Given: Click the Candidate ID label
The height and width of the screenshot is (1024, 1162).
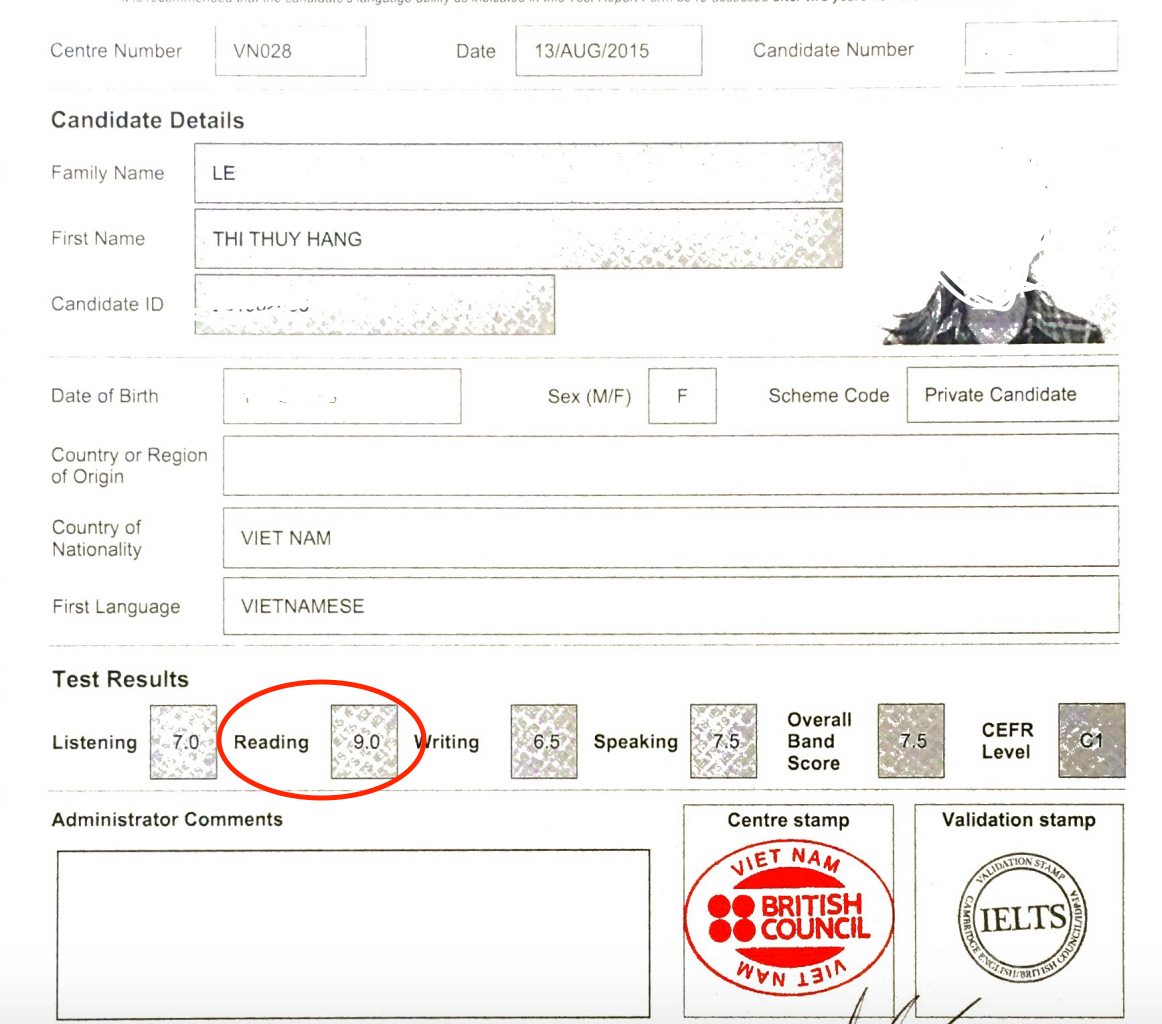Looking at the screenshot, I should [107, 304].
